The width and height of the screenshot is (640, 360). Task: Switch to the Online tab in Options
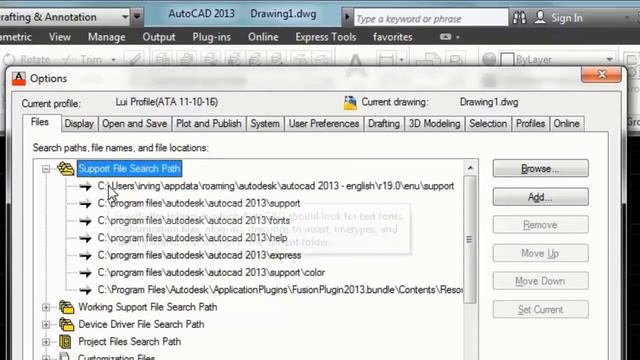click(567, 124)
